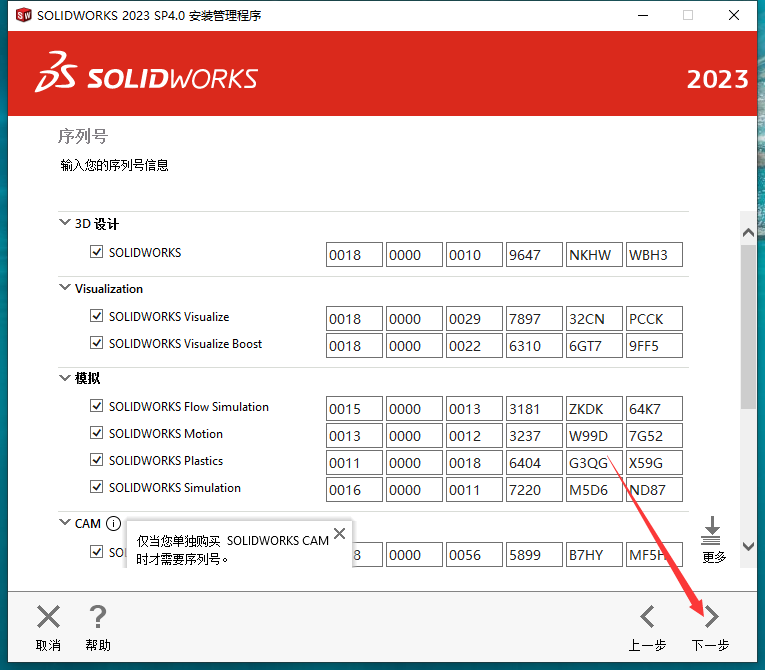Viewport: 765px width, 670px height.
Task: Minimize the installation manager window
Action: tap(643, 16)
